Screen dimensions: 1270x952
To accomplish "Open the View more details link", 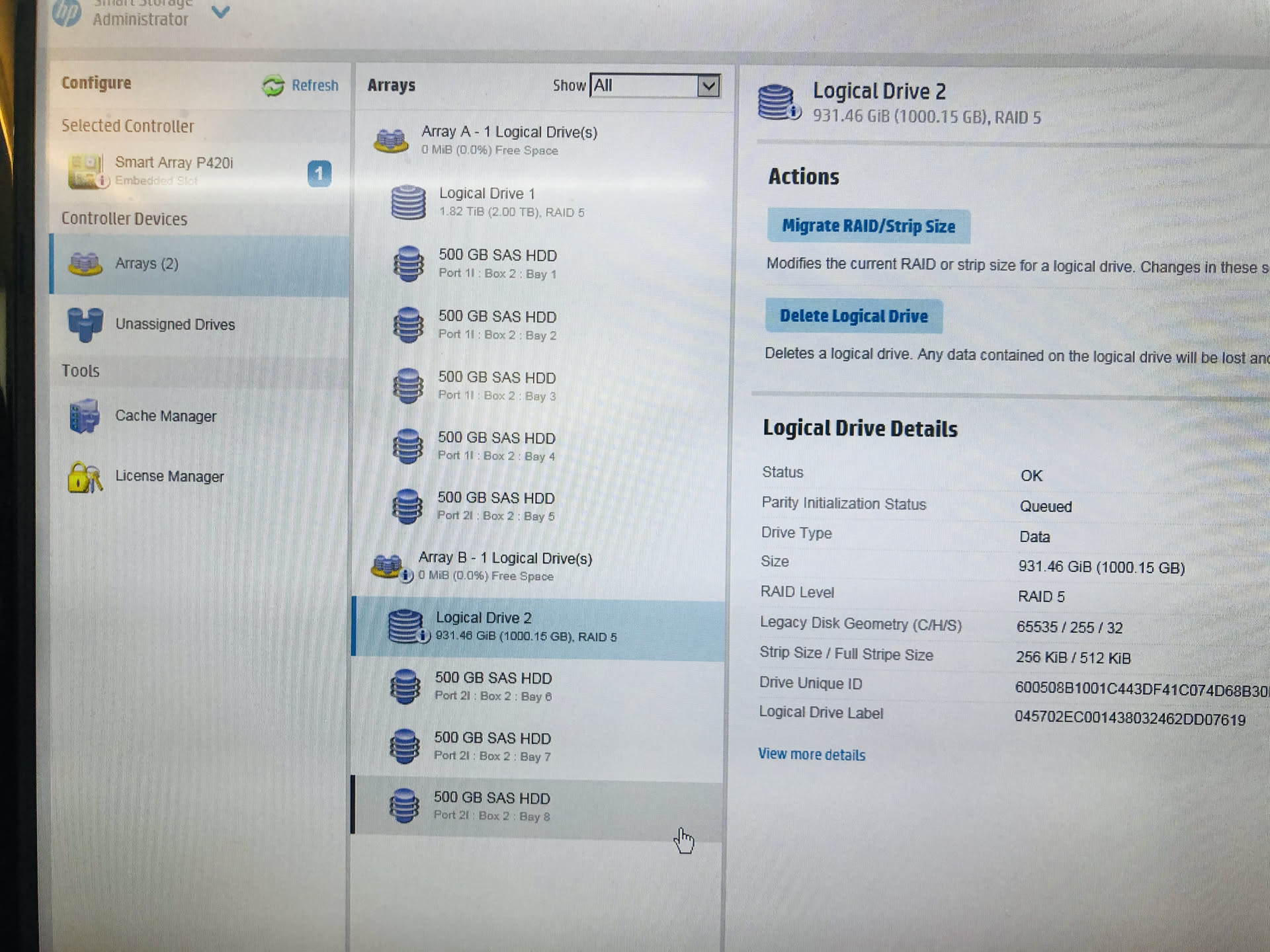I will tap(811, 754).
